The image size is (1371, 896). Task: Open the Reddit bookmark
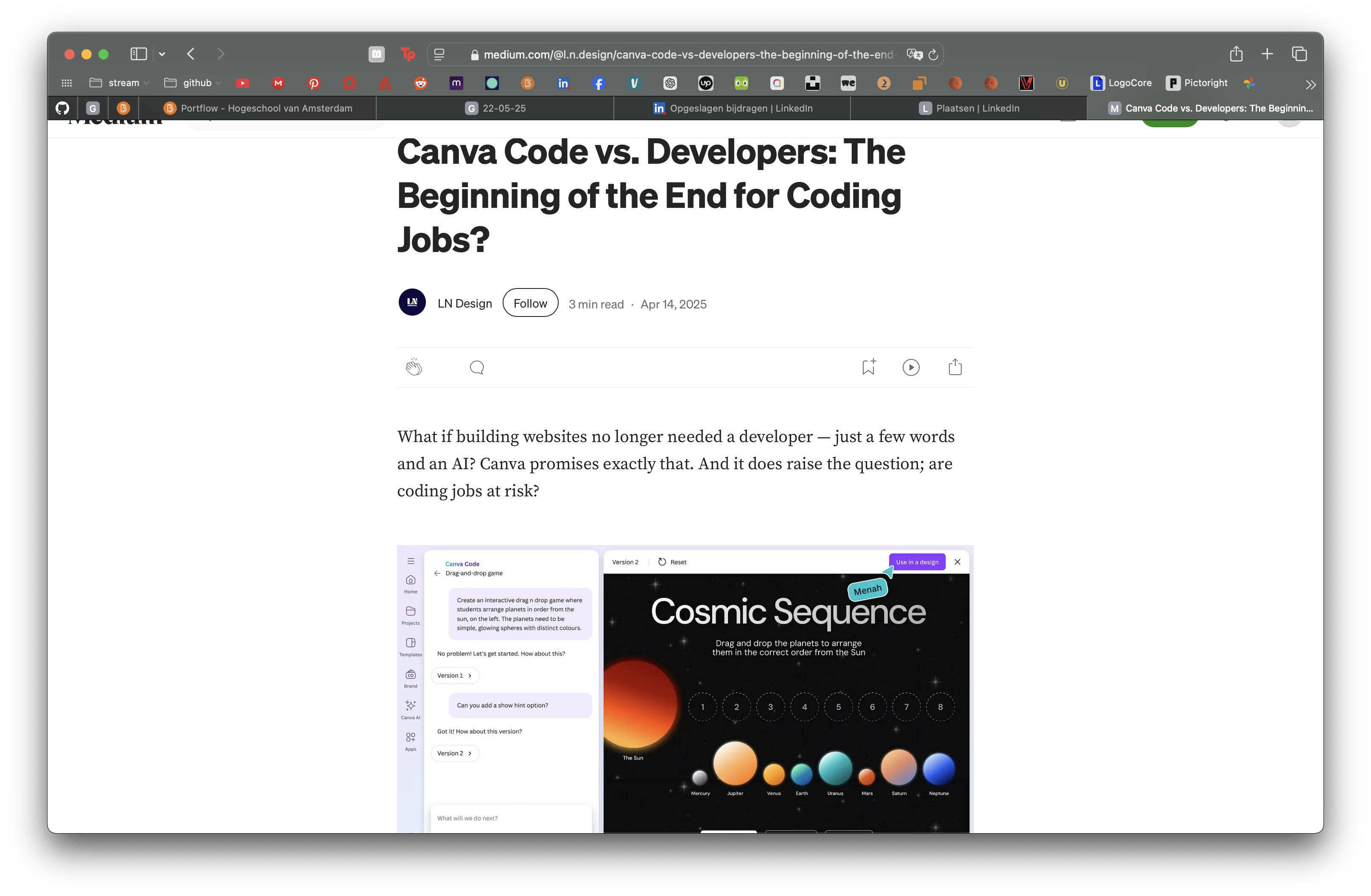(x=420, y=83)
